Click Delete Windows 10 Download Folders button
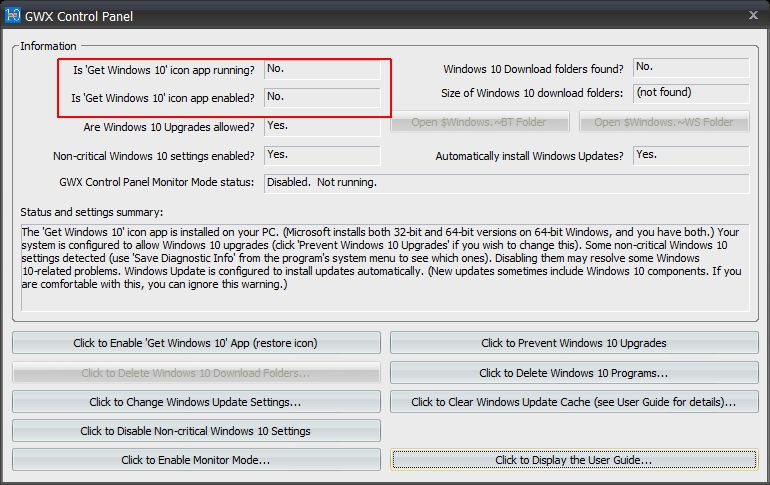 (196, 373)
